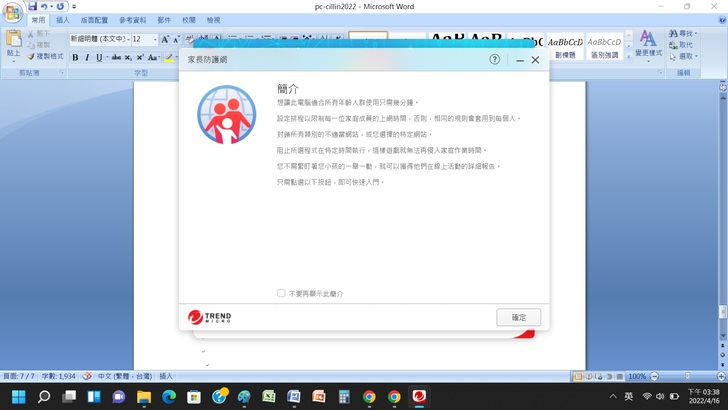Open quick access toolbar customize arrow
The width and height of the screenshot is (728, 410).
coord(74,7)
